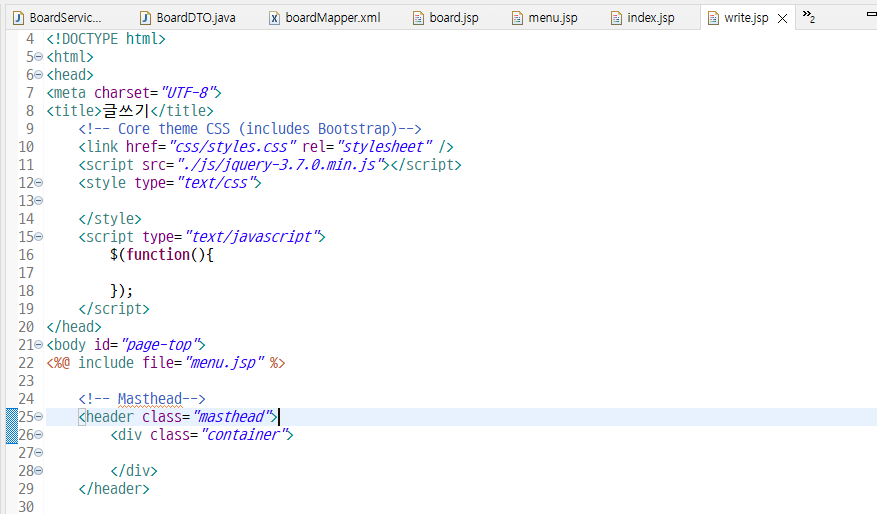Image resolution: width=877 pixels, height=514 pixels.
Task: Show hidden editor tabs list
Action: click(809, 17)
